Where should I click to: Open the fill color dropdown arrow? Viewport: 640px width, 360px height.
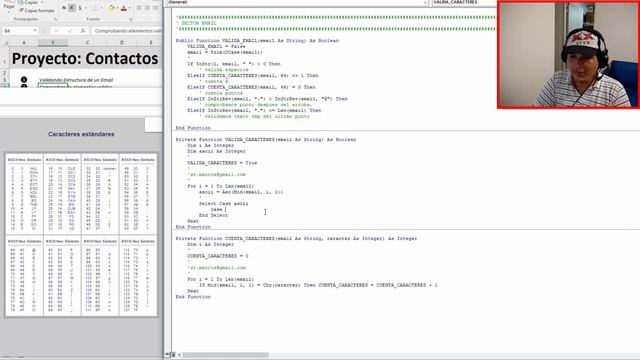(117, 8)
